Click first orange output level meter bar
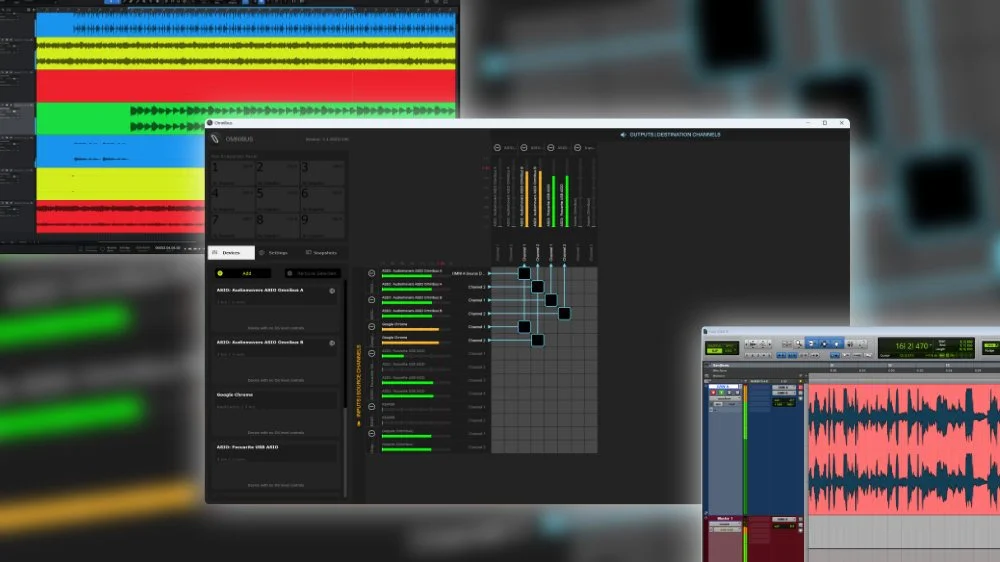 (527, 198)
